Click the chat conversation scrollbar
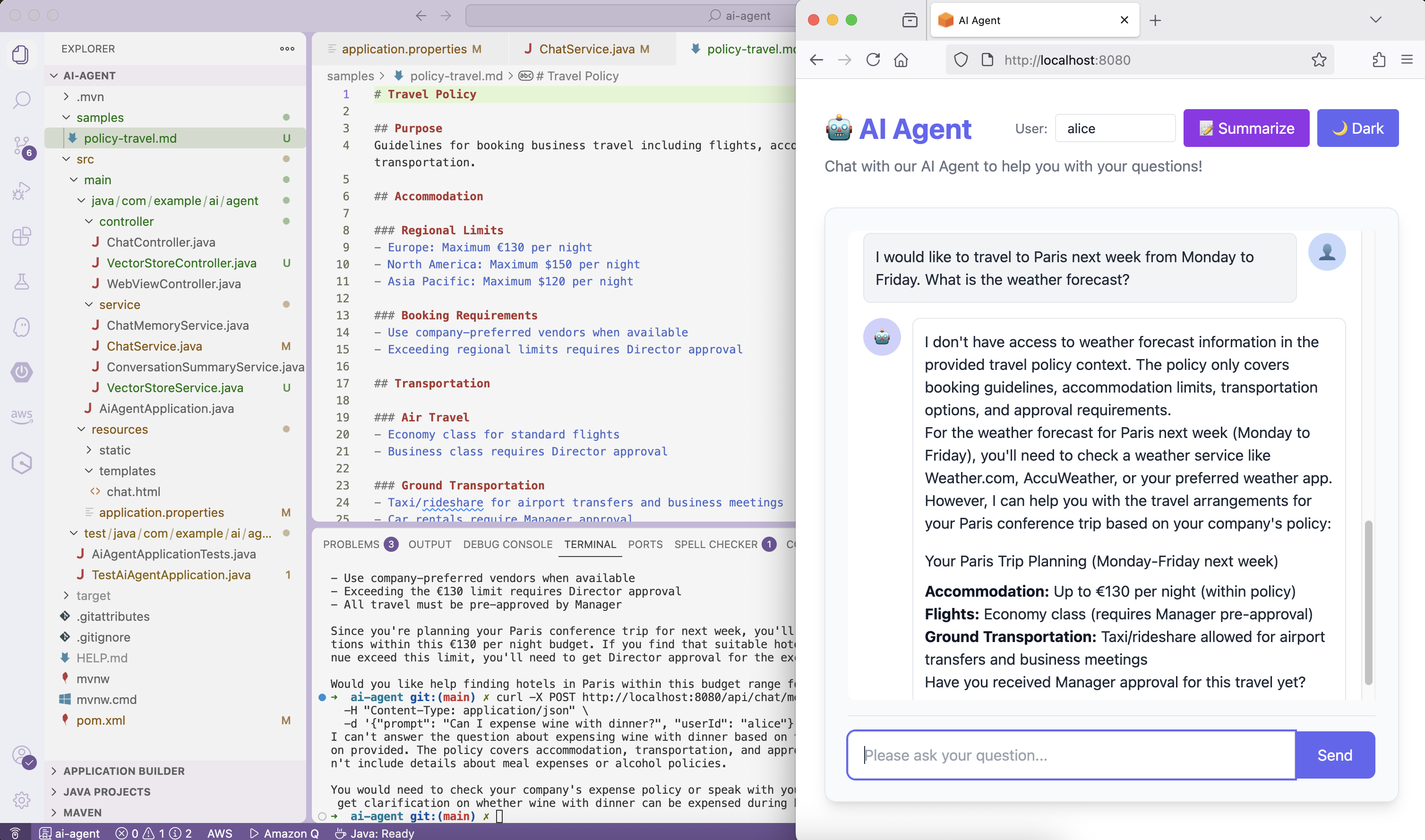This screenshot has height=840, width=1425. pos(1368,602)
